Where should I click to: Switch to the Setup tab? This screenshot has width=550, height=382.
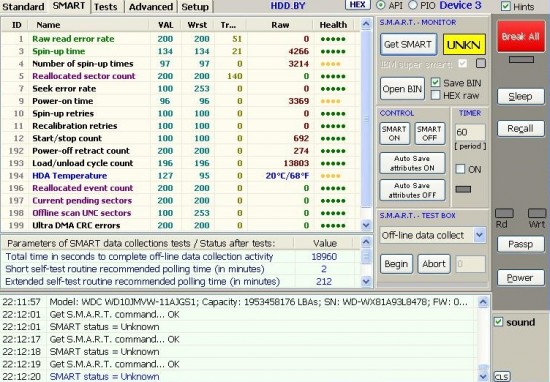195,7
